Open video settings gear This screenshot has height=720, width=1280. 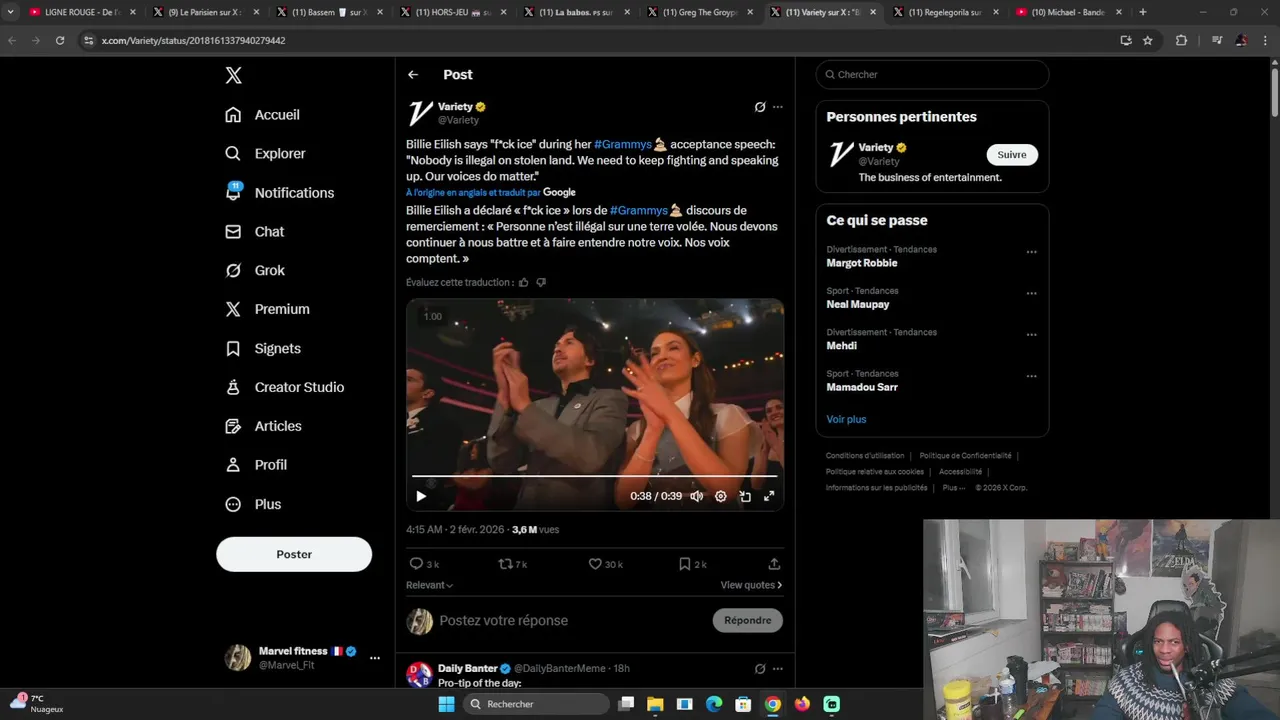720,496
